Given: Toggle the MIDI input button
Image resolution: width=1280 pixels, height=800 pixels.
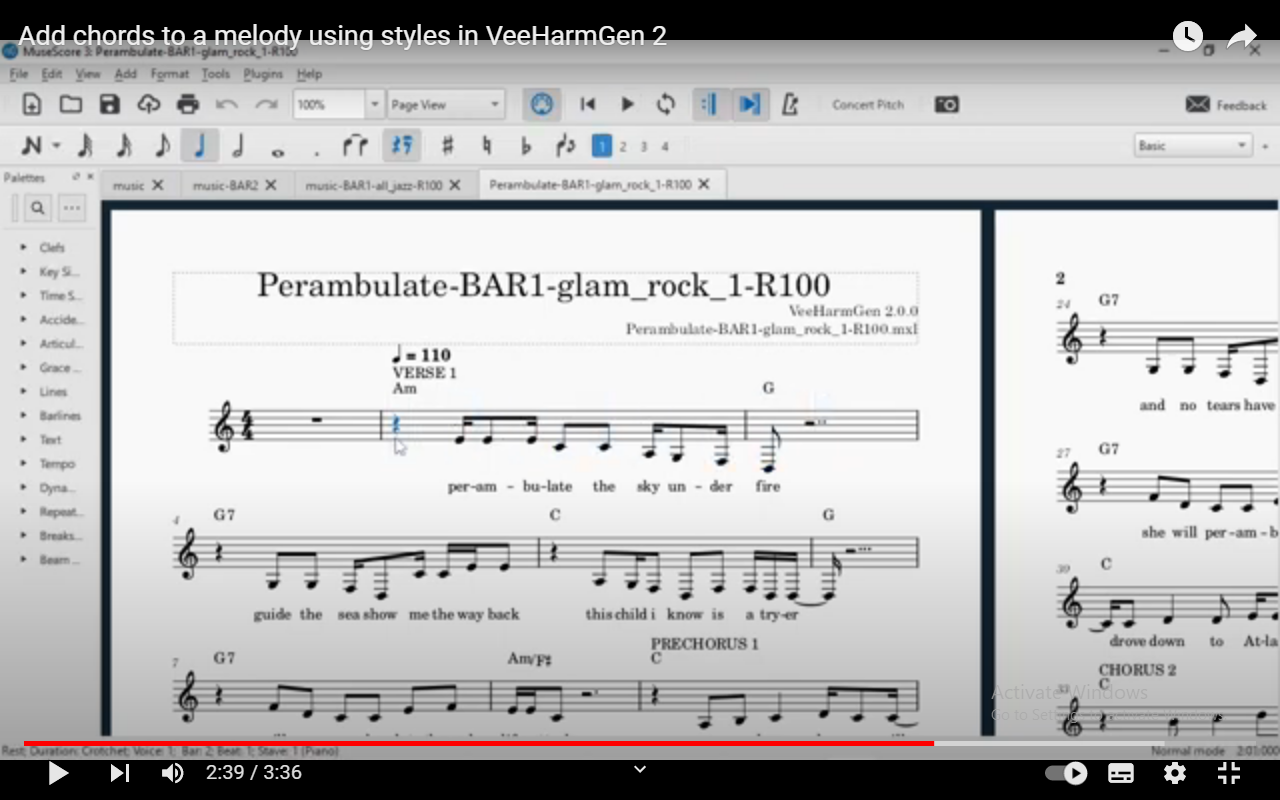Looking at the screenshot, I should point(541,104).
